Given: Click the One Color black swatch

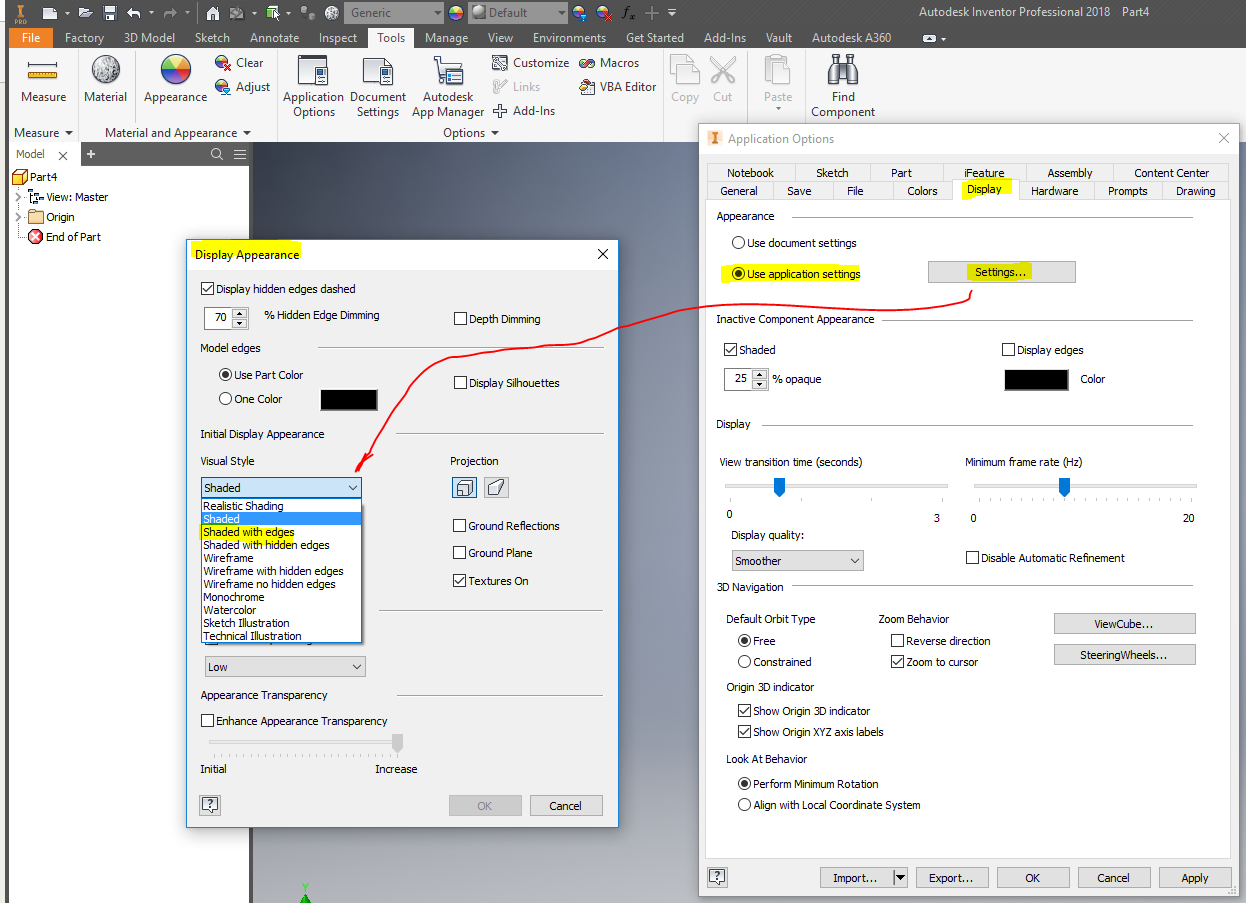Looking at the screenshot, I should tap(348, 400).
